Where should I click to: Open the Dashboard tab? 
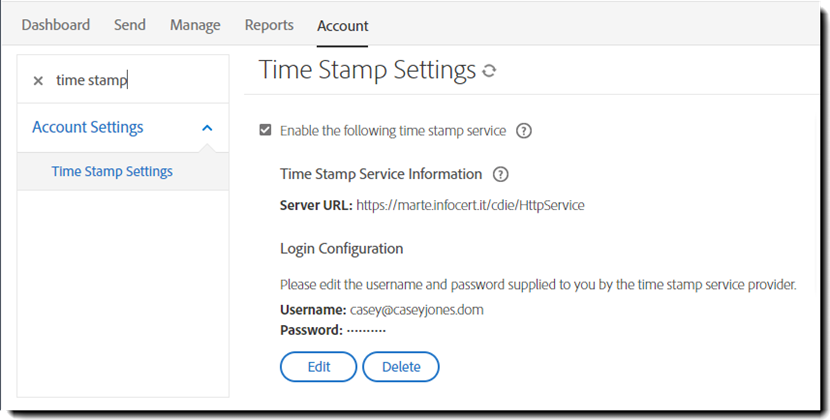[x=56, y=25]
